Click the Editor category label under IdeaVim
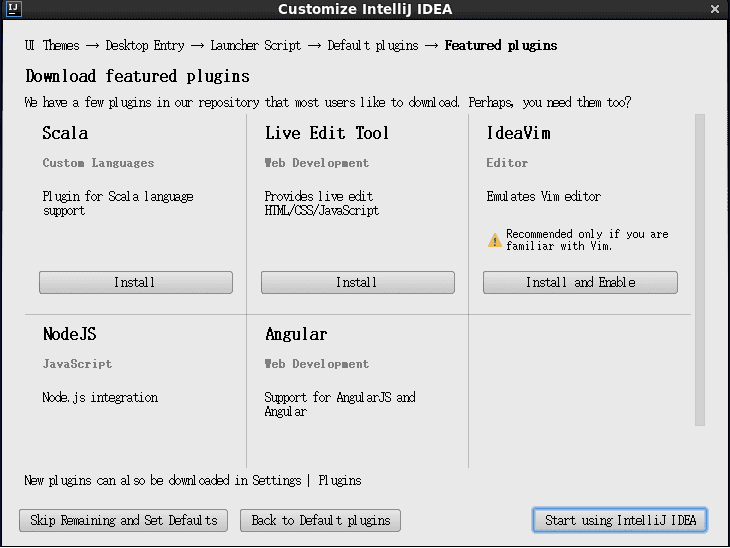The width and height of the screenshot is (730, 548). pos(507,163)
